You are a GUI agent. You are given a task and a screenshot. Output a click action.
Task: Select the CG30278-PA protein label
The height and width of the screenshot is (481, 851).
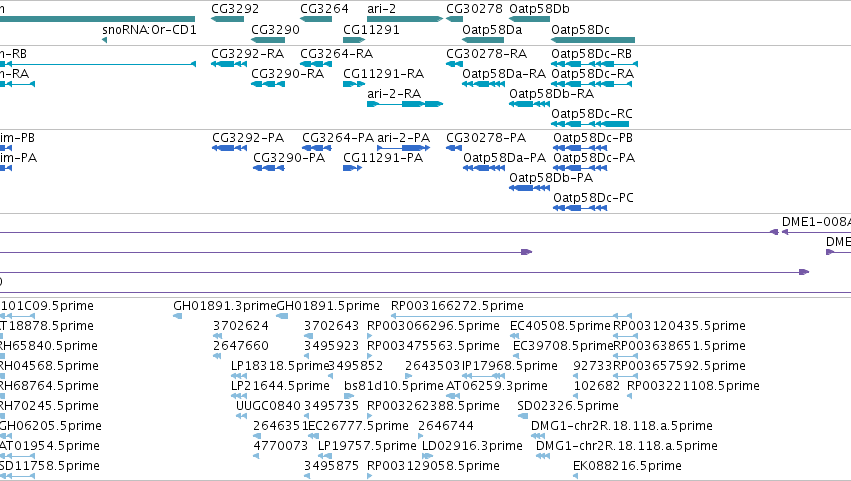click(486, 138)
